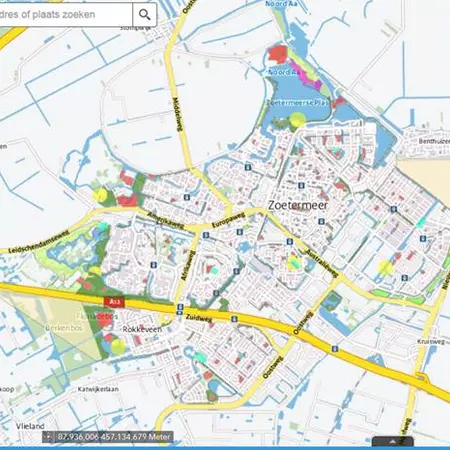Click the Australiëweg road label
Screen dimensions: 450x450
(x=322, y=263)
